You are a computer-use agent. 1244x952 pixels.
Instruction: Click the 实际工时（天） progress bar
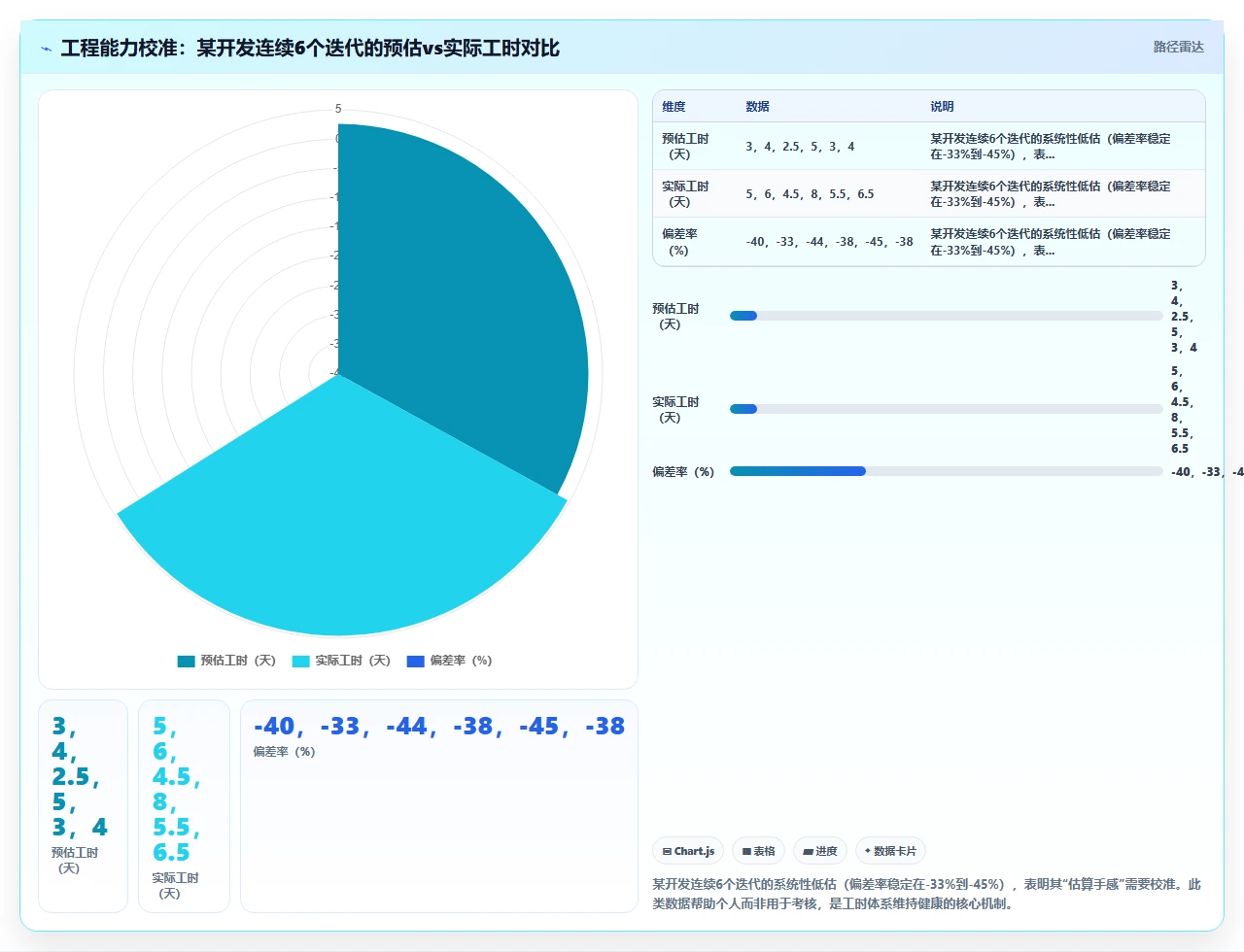point(946,409)
